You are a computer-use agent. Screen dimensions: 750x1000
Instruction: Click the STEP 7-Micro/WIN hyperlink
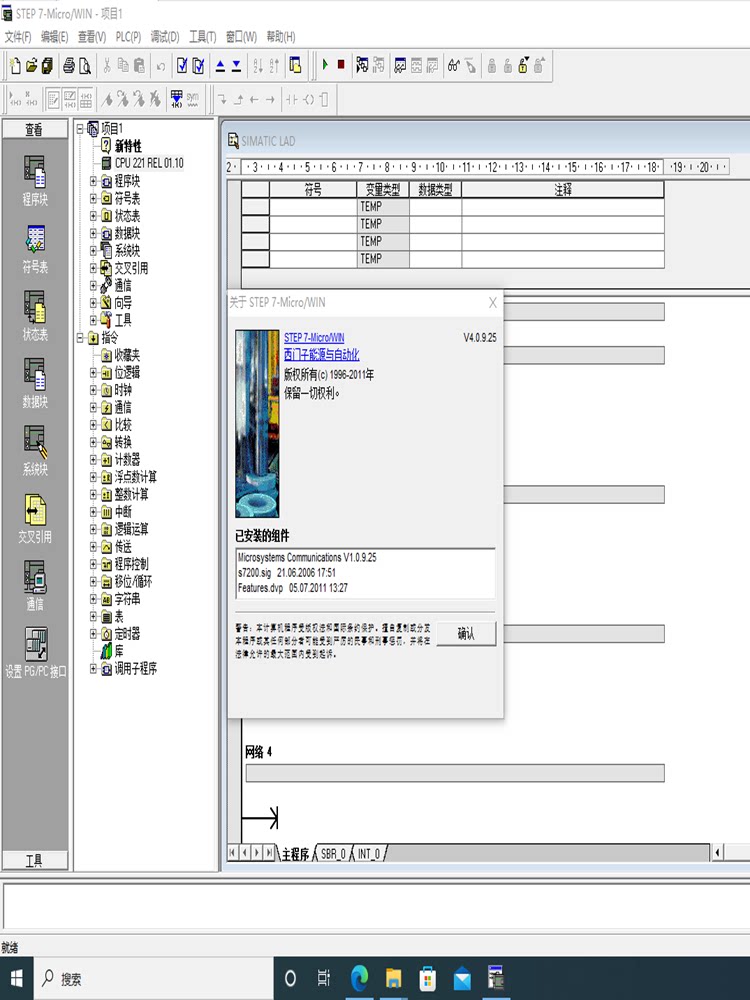tap(314, 338)
